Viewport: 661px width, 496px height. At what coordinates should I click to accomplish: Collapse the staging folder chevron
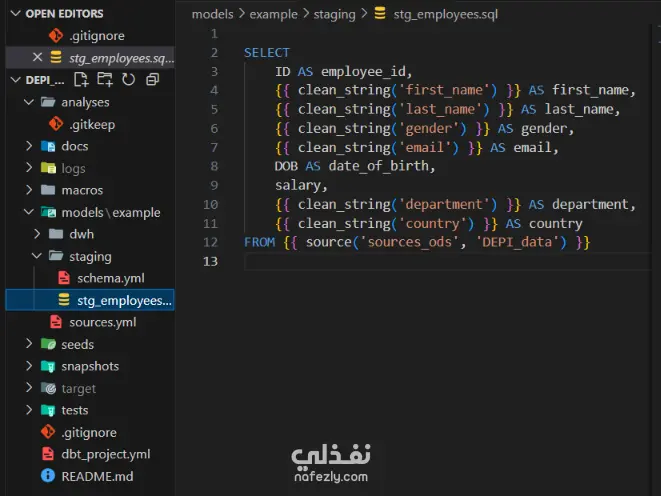pyautogui.click(x=37, y=255)
